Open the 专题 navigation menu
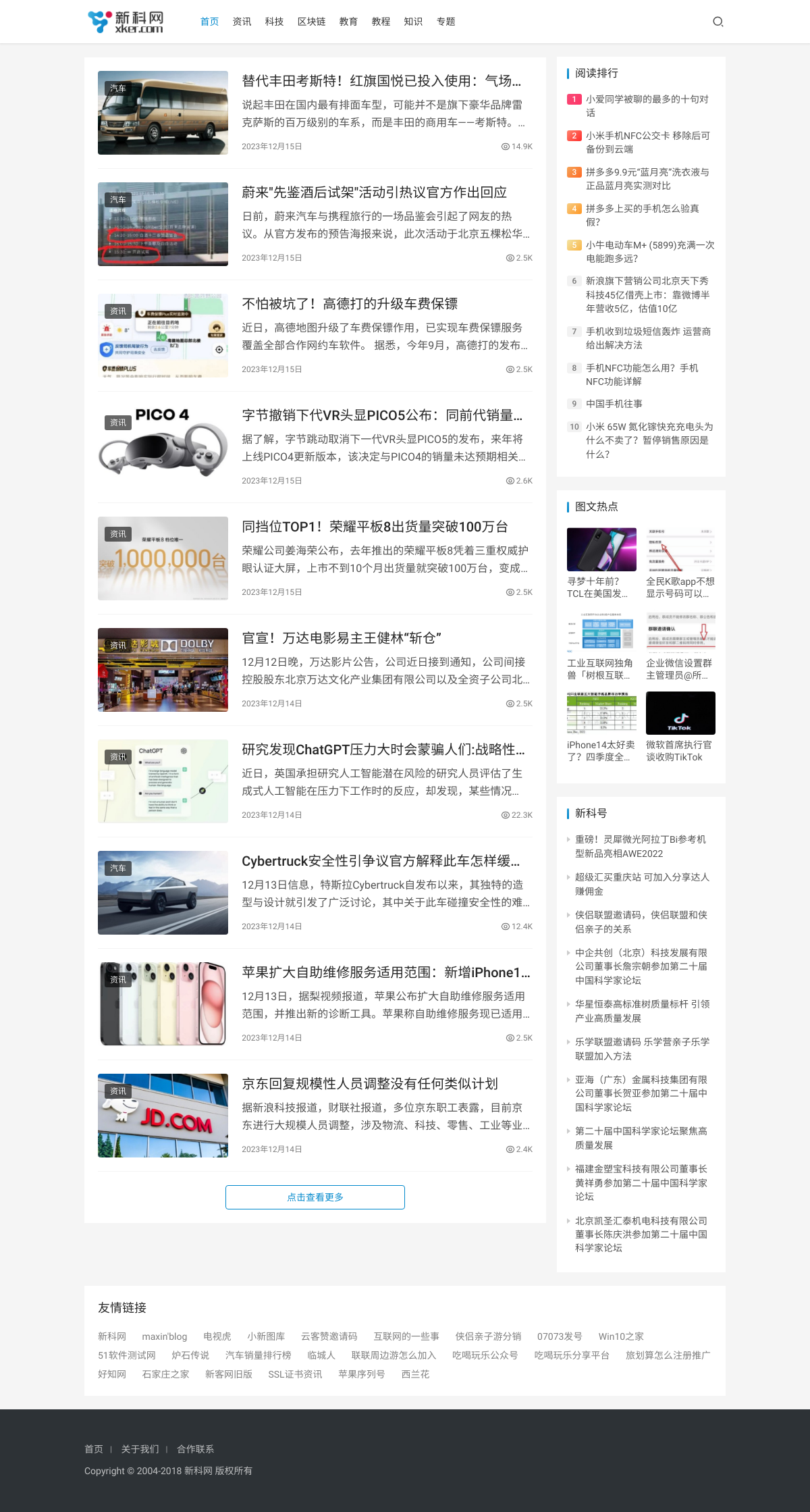810x1512 pixels. tap(446, 22)
